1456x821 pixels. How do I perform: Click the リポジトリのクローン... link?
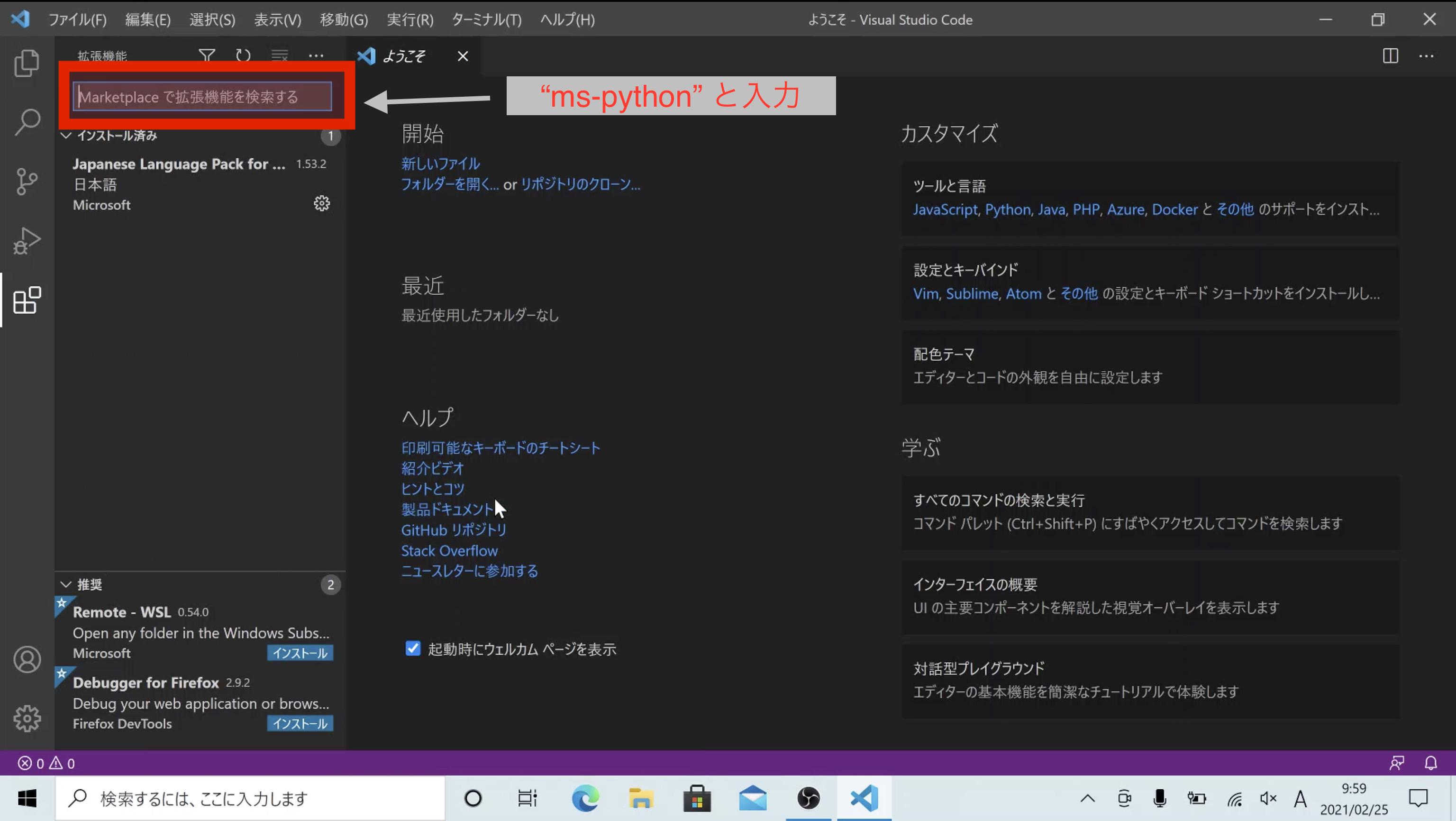[x=581, y=184]
